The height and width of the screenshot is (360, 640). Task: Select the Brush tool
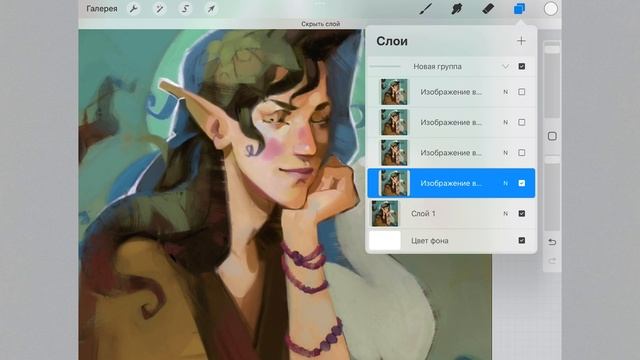point(426,9)
